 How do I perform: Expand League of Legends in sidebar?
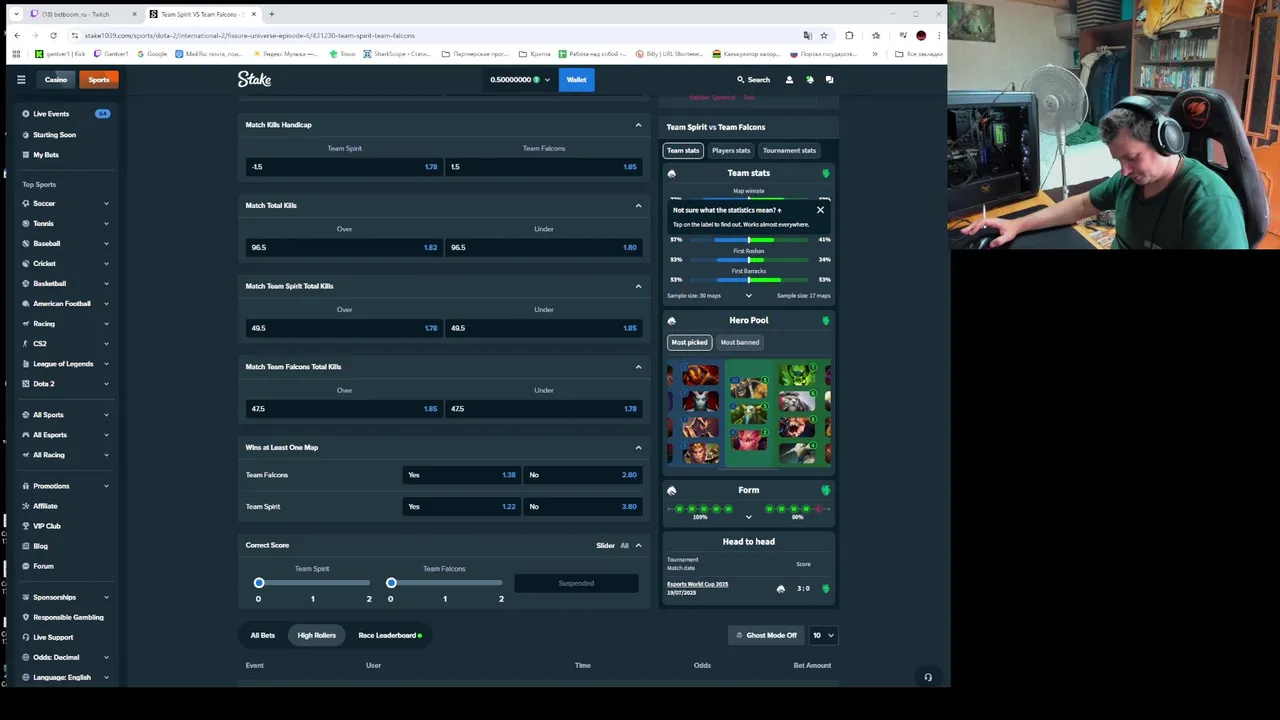point(106,364)
